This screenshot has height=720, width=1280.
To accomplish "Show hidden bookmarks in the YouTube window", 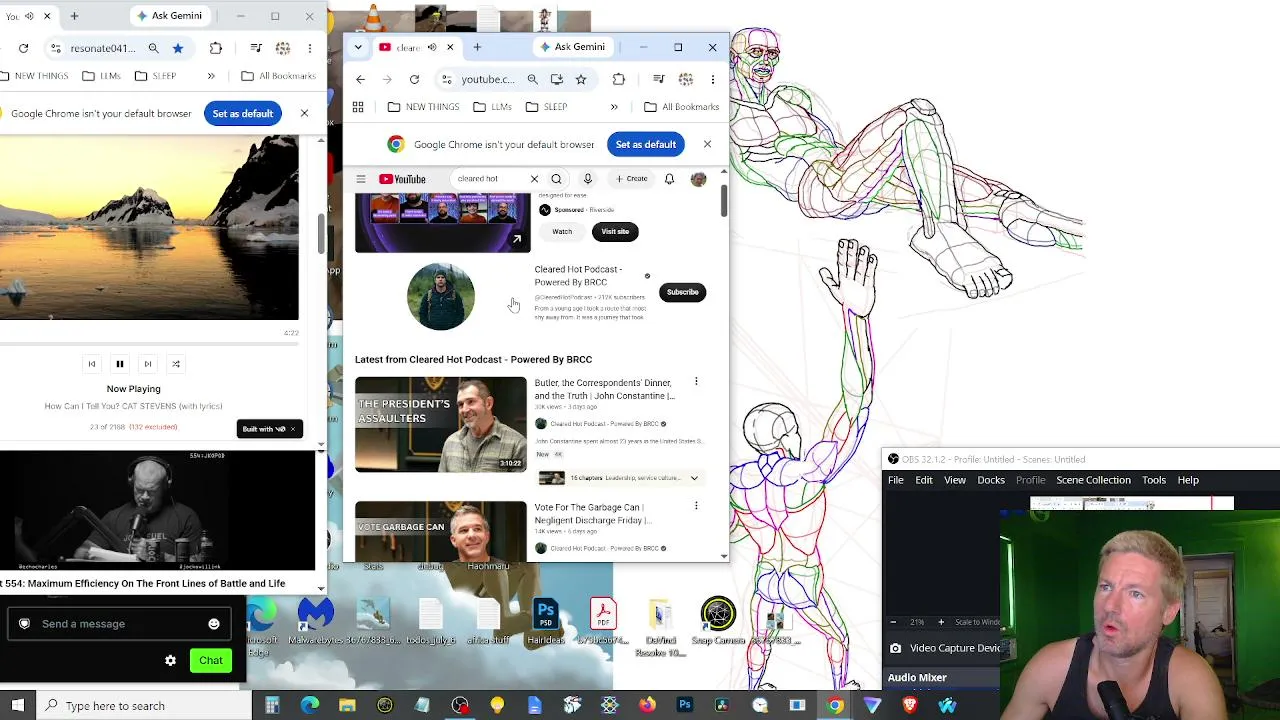I will coord(614,107).
